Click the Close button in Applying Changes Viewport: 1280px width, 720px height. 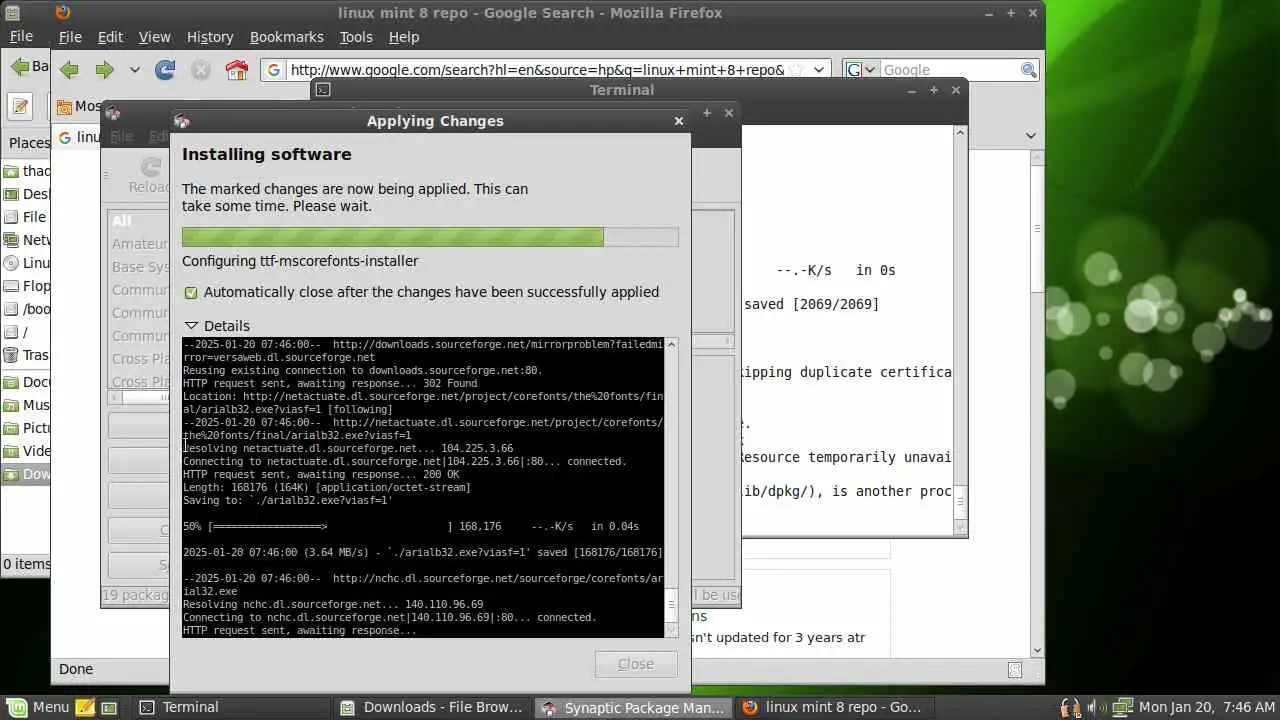(x=636, y=664)
